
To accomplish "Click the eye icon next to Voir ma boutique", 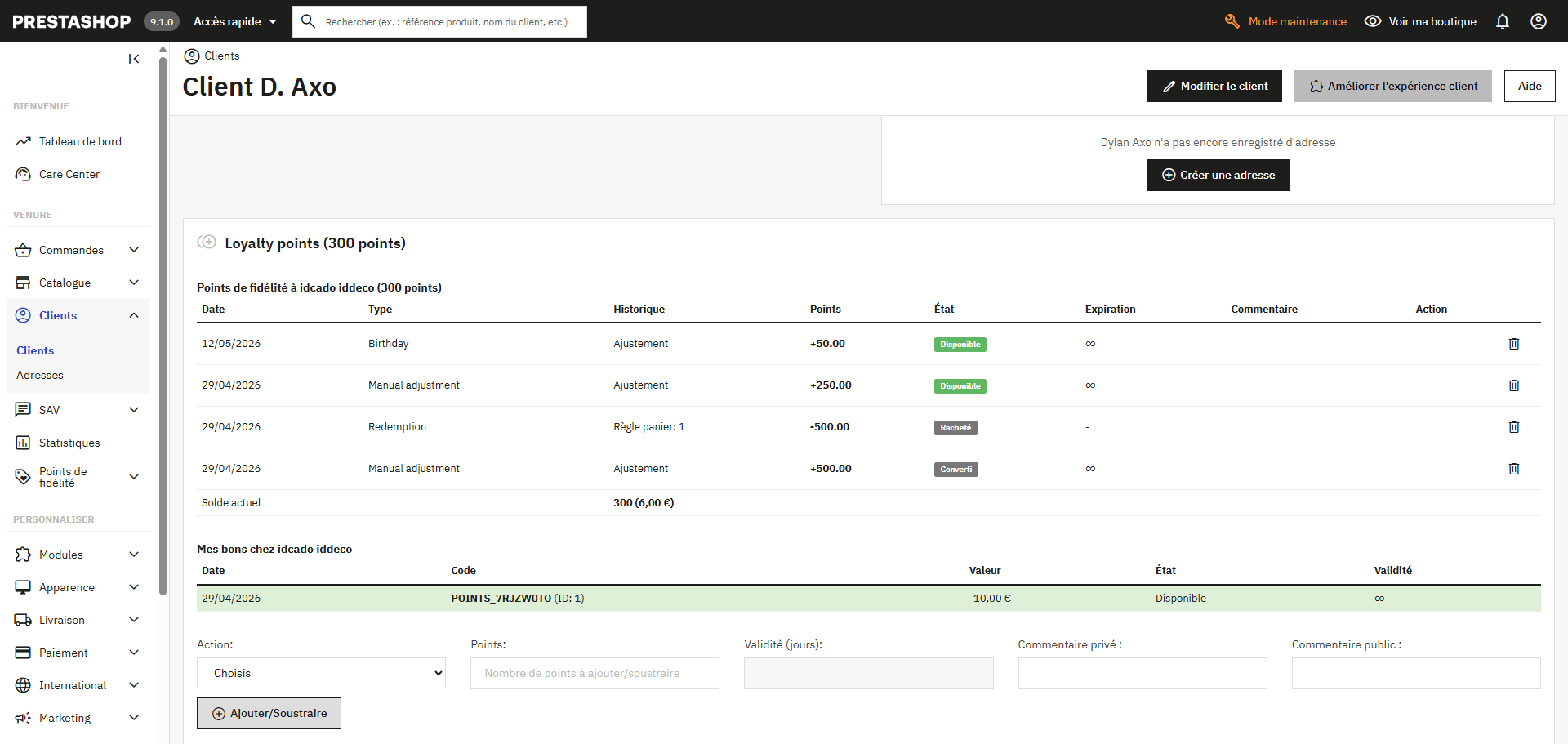I will tap(1373, 21).
